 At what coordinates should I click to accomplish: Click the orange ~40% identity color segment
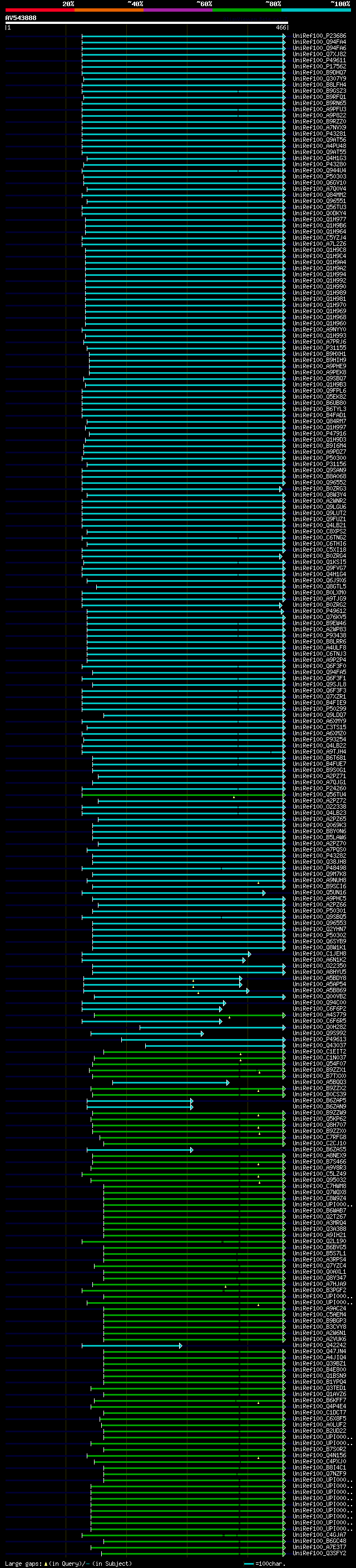pos(109,10)
